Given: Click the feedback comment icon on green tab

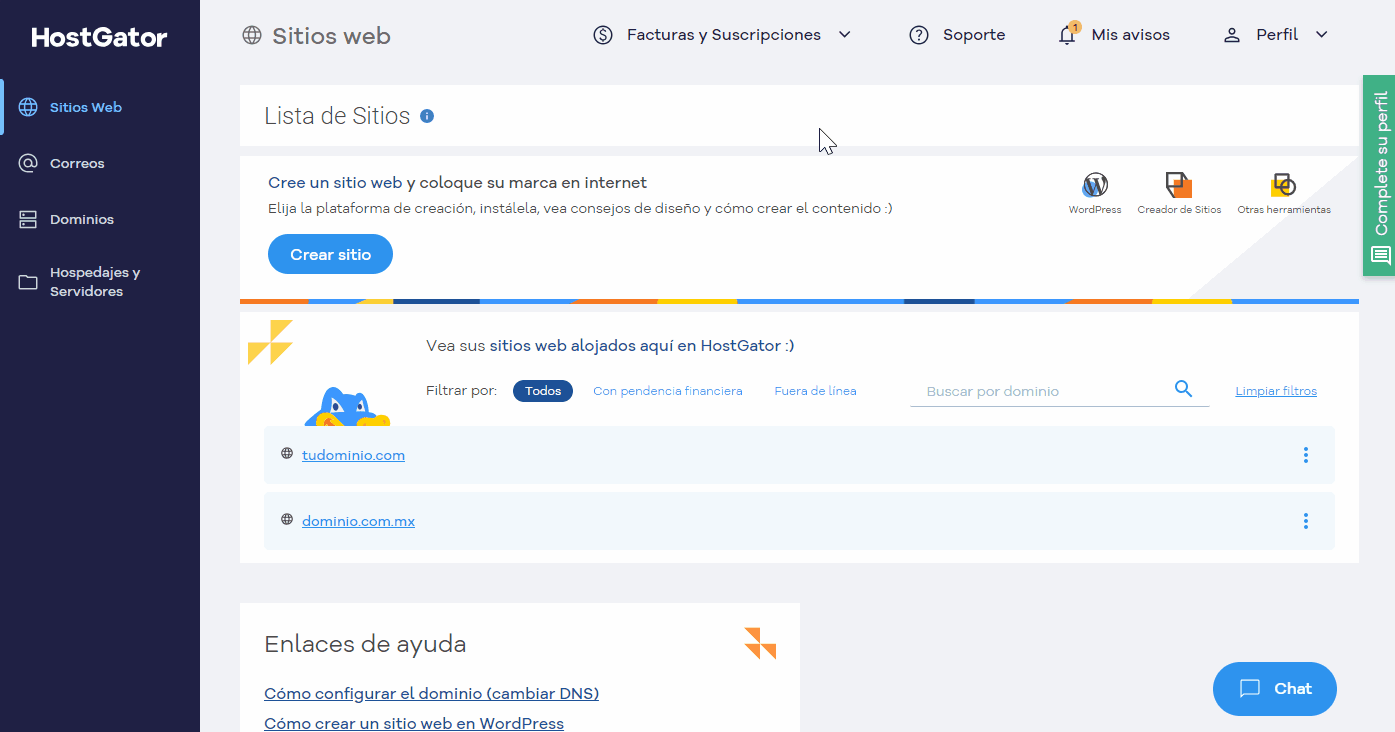Looking at the screenshot, I should tap(1381, 256).
